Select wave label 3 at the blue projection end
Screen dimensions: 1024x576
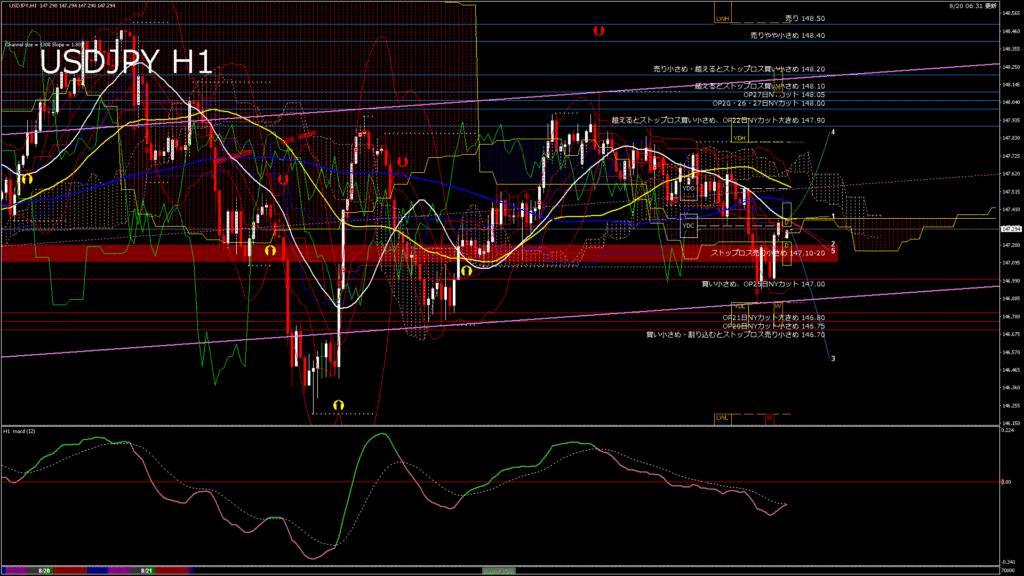[834, 358]
